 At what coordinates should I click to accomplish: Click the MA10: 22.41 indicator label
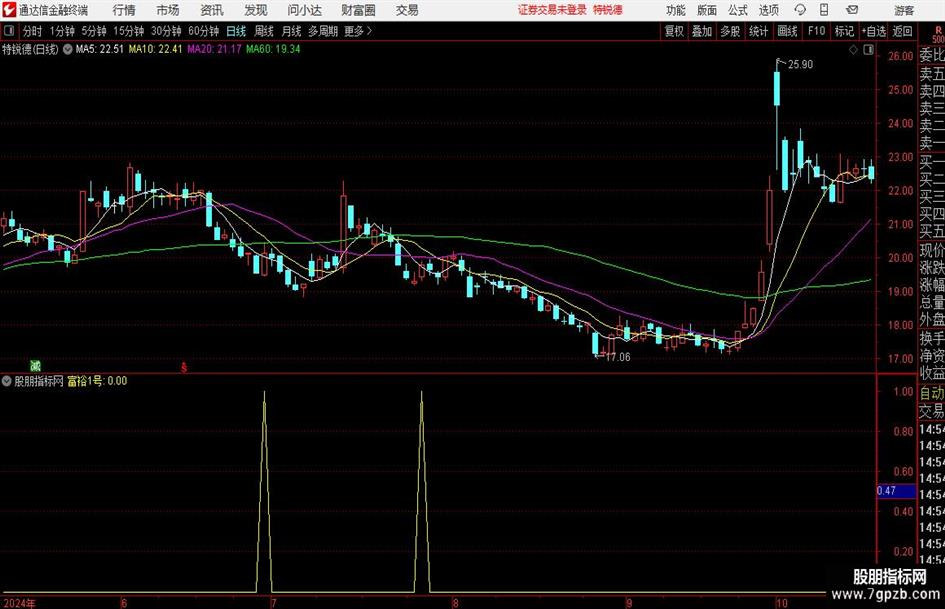[155, 49]
